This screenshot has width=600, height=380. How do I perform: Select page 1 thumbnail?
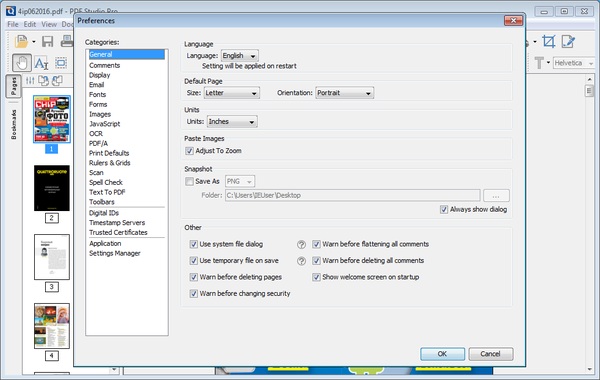52,119
